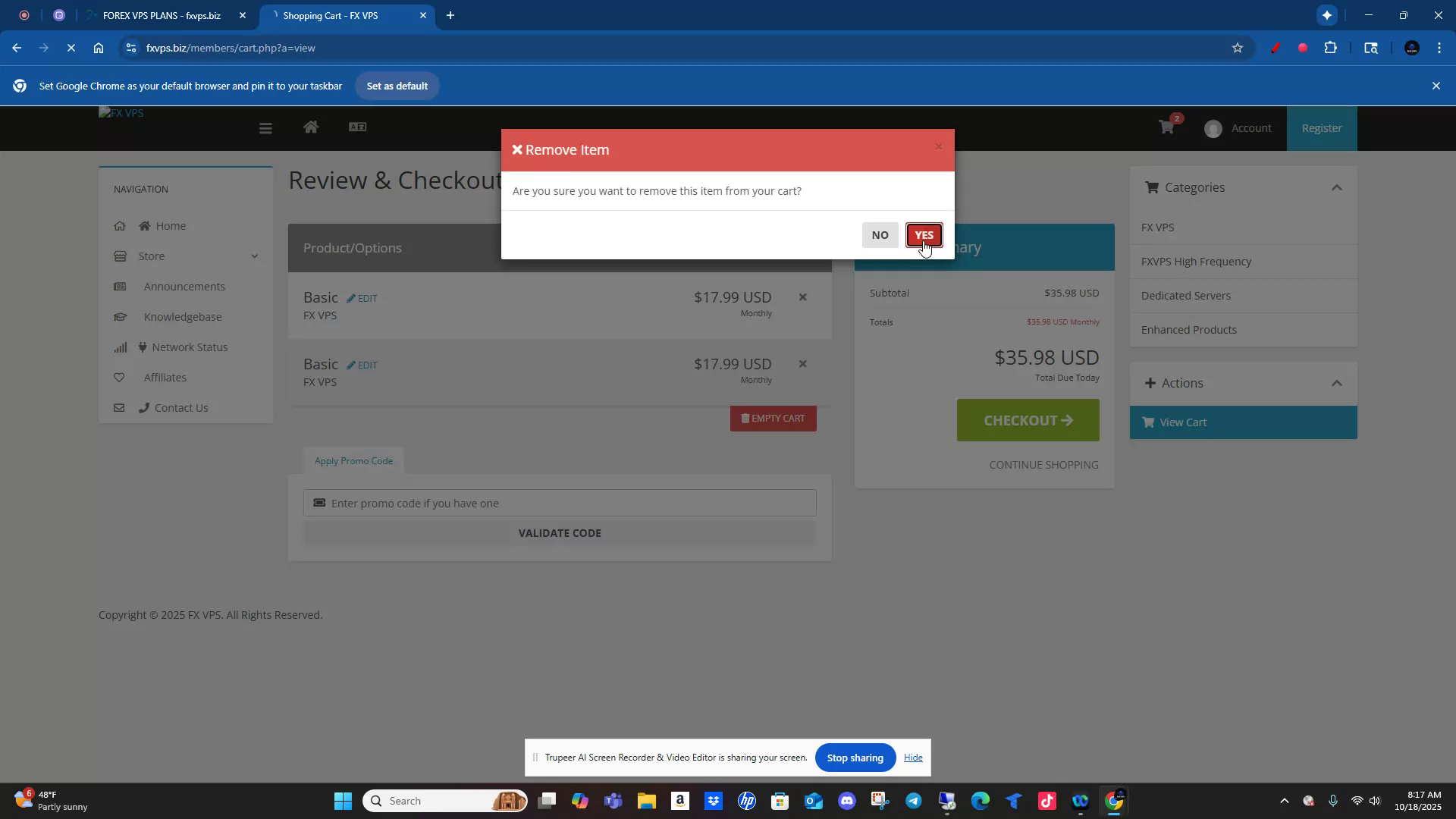Viewport: 1456px width, 819px height.
Task: Confirm removal by clicking YES
Action: [x=924, y=235]
